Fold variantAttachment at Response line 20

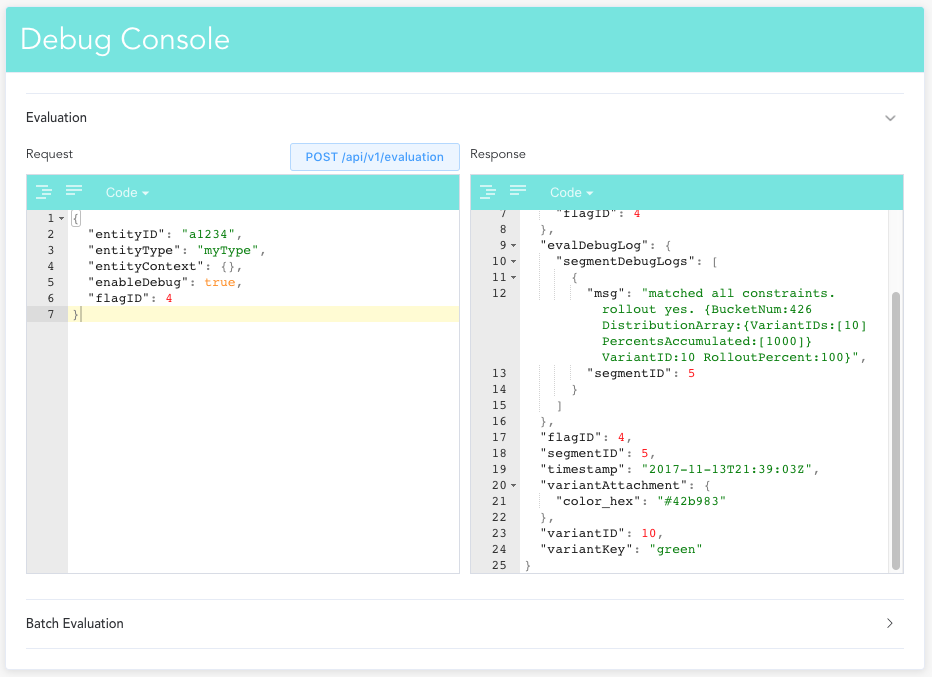click(x=514, y=486)
